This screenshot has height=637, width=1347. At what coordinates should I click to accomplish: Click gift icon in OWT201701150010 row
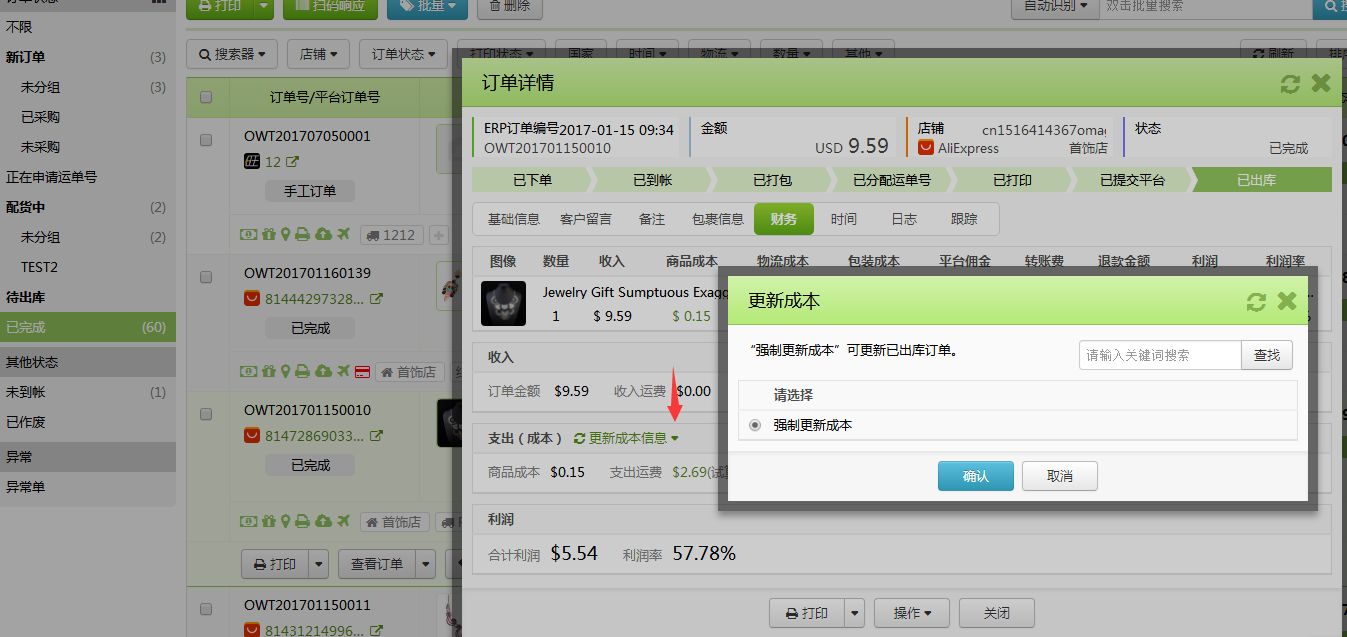(267, 522)
